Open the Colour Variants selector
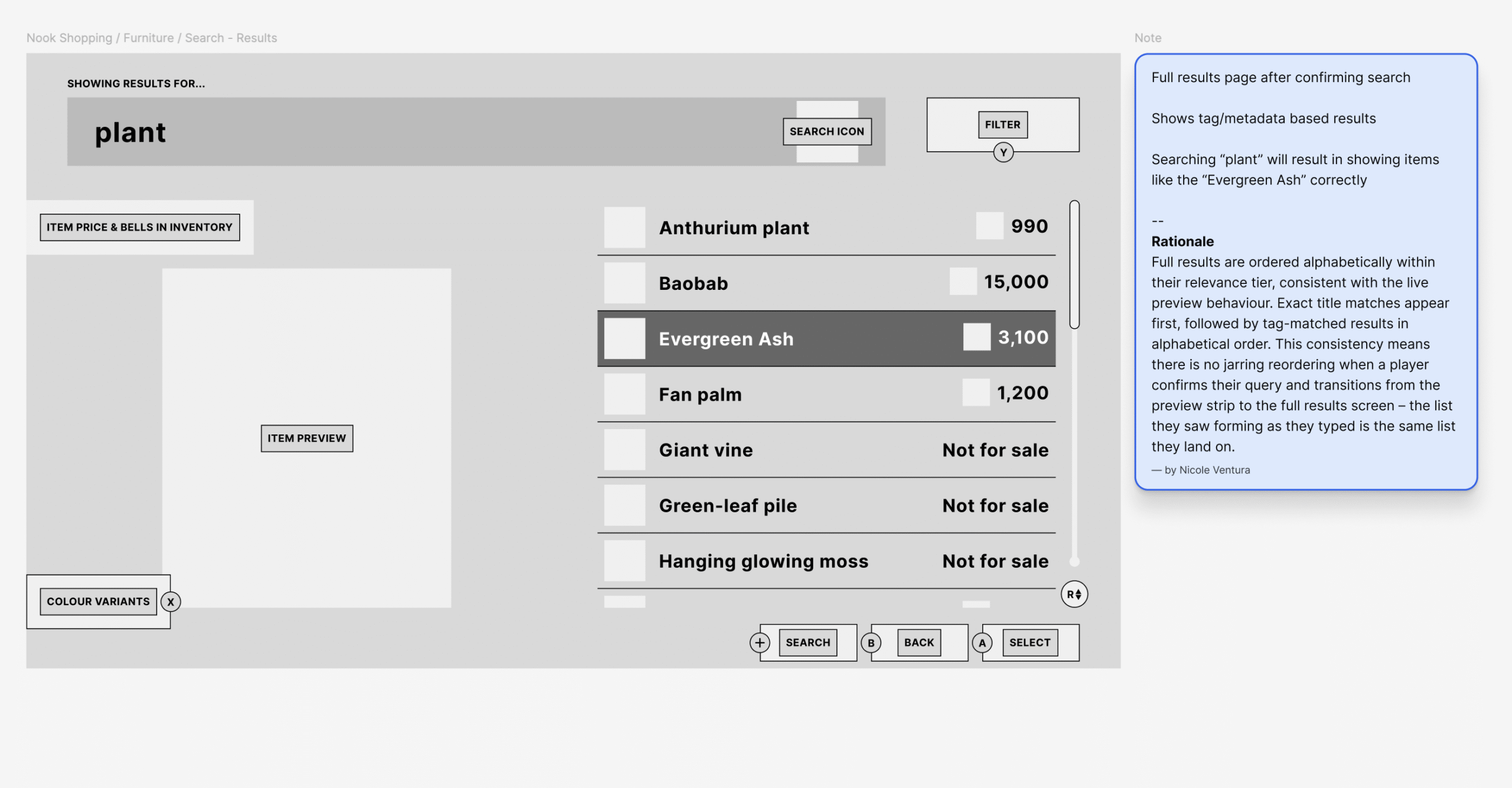The image size is (1512, 788). click(98, 601)
